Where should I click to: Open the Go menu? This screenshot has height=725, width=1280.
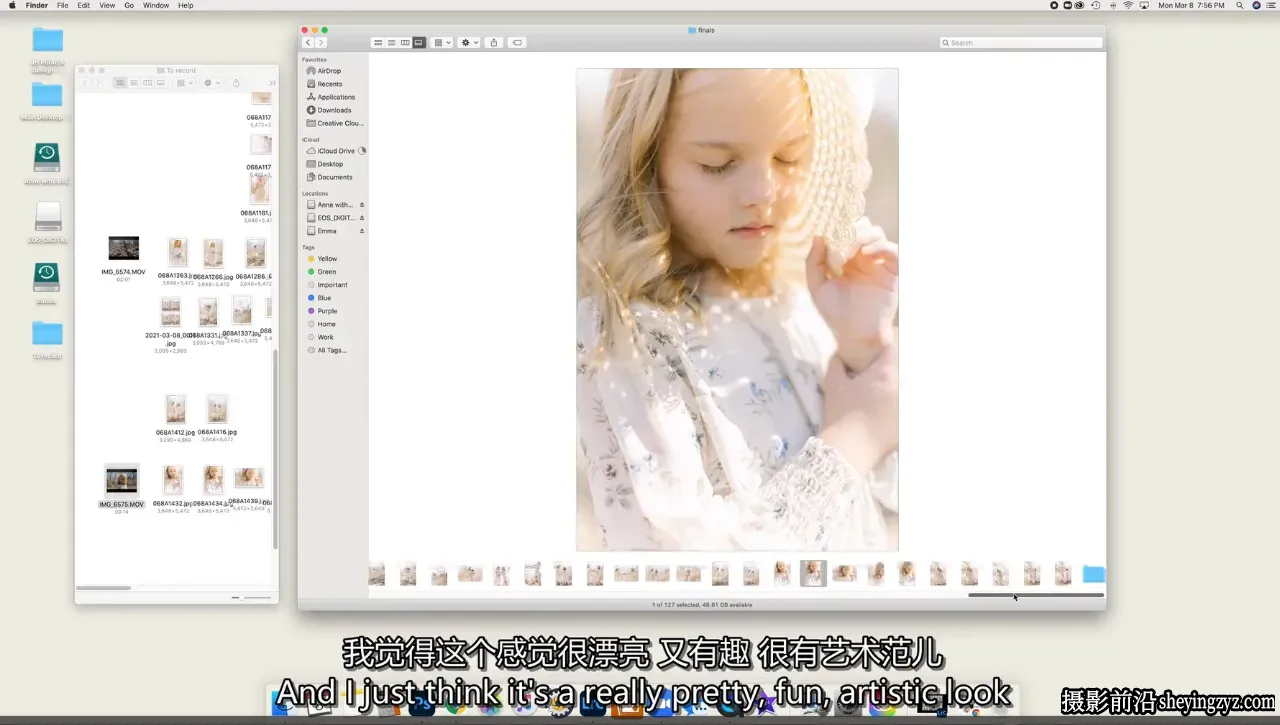(x=129, y=5)
